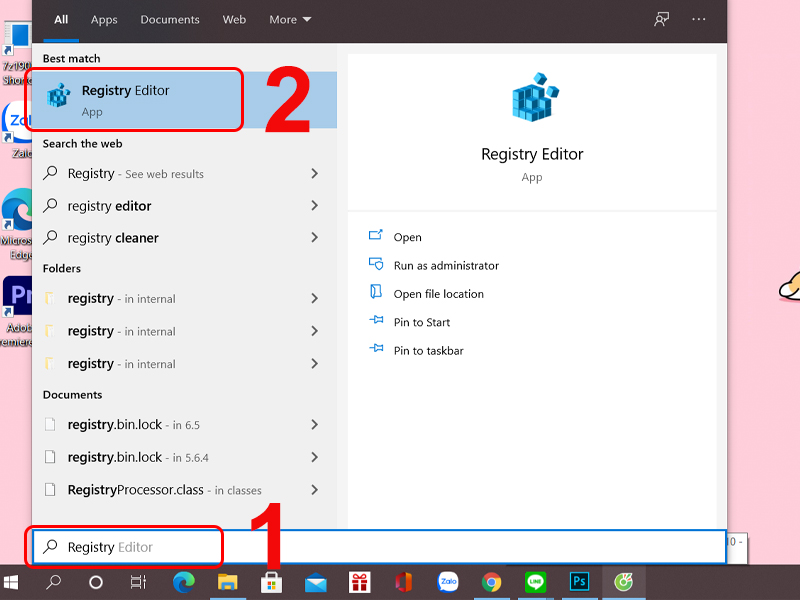Screen dimensions: 800x600
Task: Click Open in Registry Editor actions
Action: (407, 237)
